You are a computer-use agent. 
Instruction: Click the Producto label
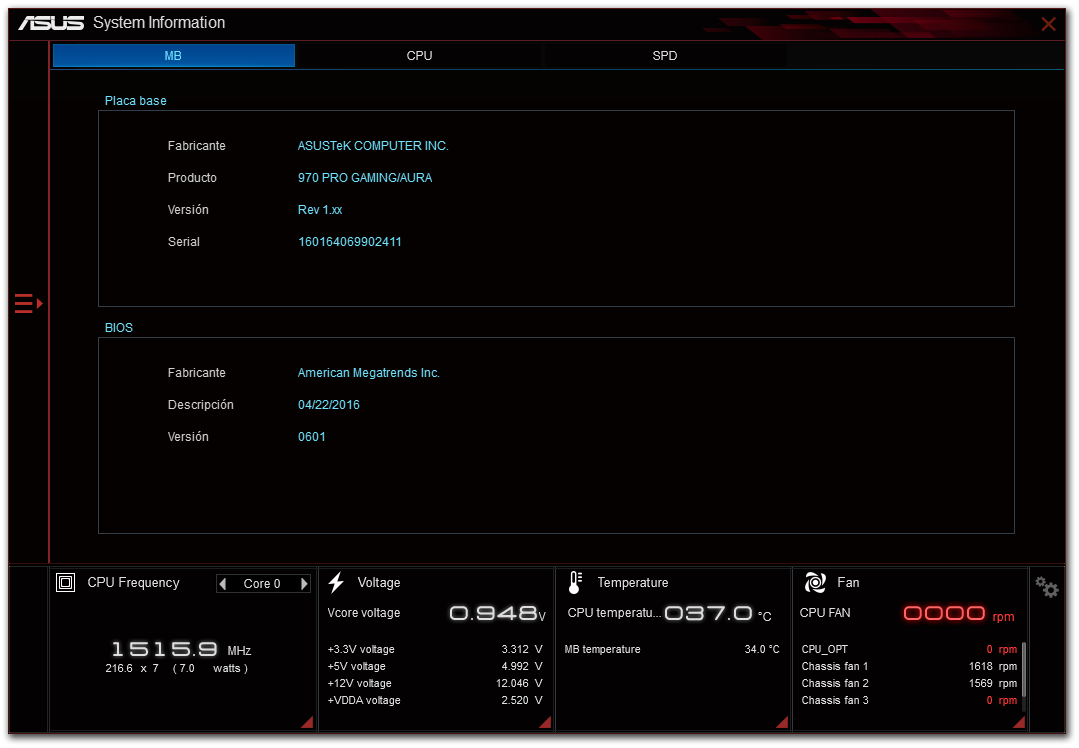tap(192, 178)
